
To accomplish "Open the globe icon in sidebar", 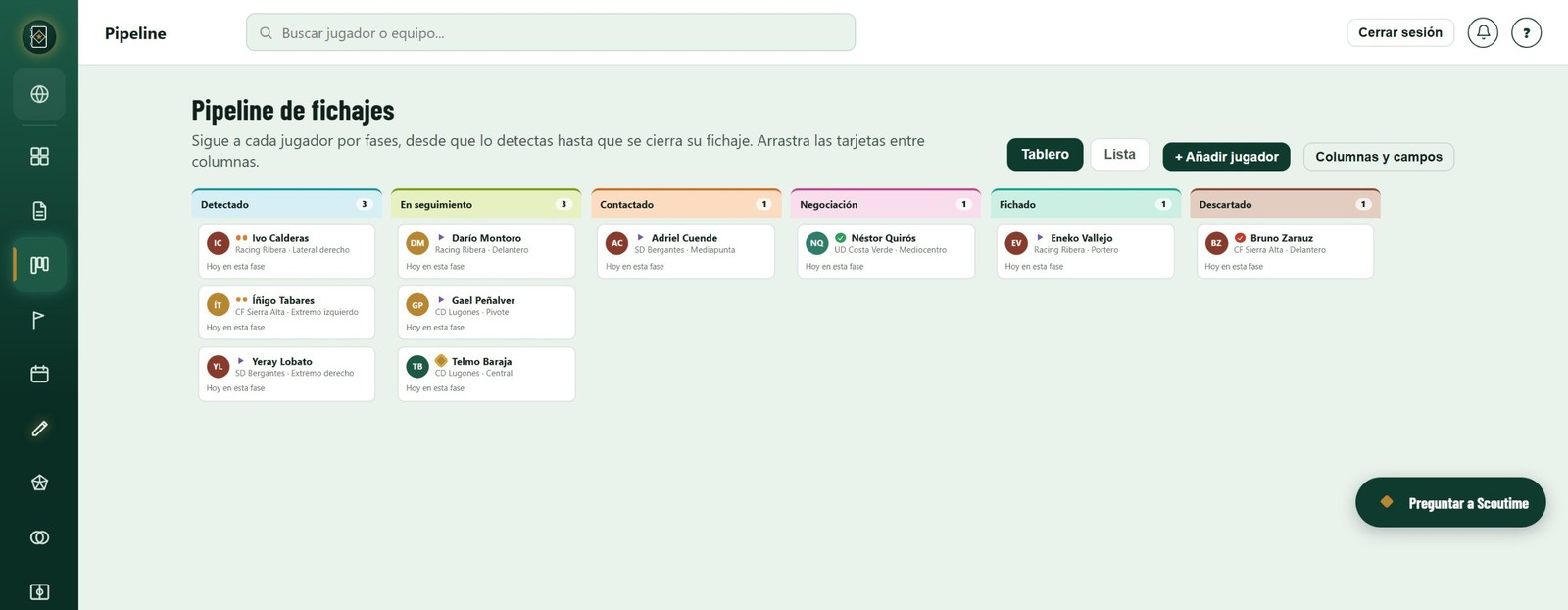I will click(x=39, y=94).
